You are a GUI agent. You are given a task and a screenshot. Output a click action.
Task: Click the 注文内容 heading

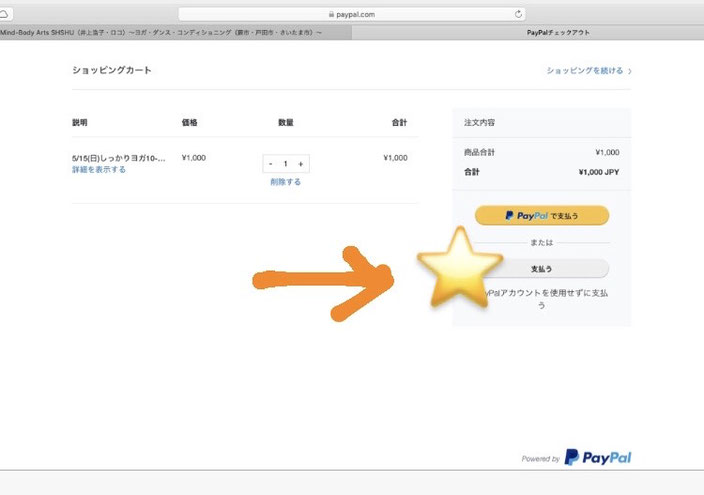coord(480,123)
